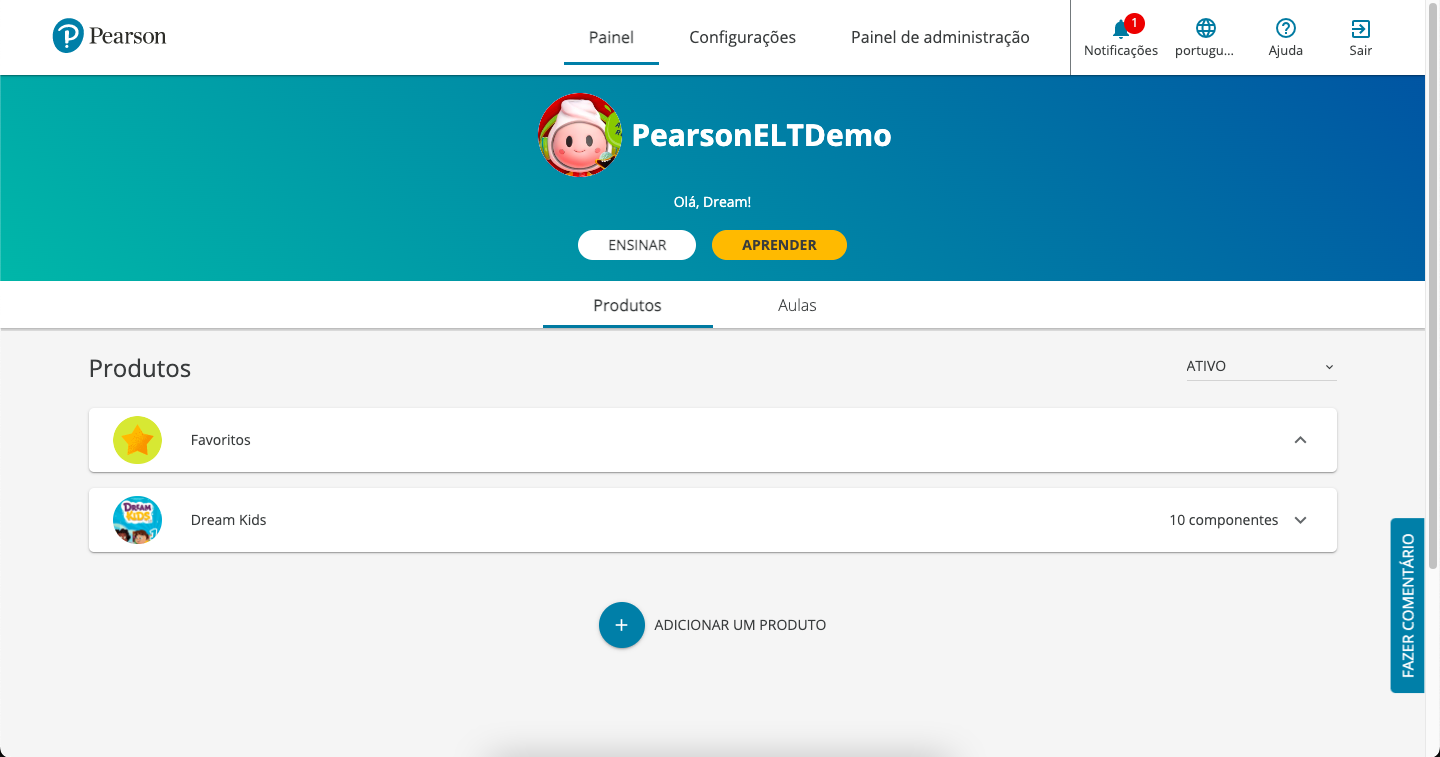Open the ATIVO filter dropdown
The image size is (1440, 757).
(1260, 367)
